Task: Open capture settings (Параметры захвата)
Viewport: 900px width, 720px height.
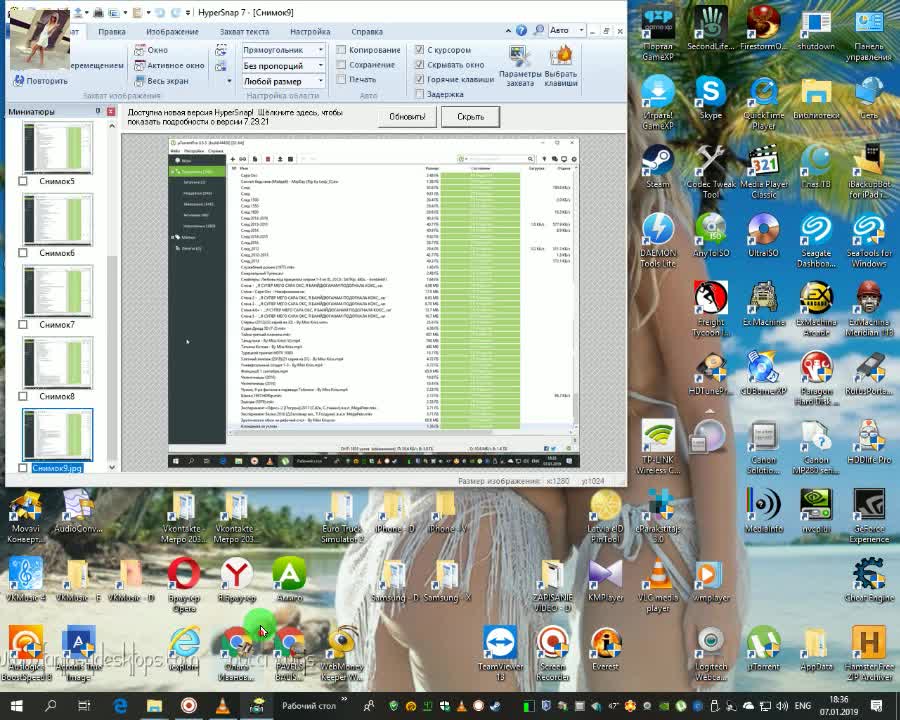Action: tap(519, 65)
